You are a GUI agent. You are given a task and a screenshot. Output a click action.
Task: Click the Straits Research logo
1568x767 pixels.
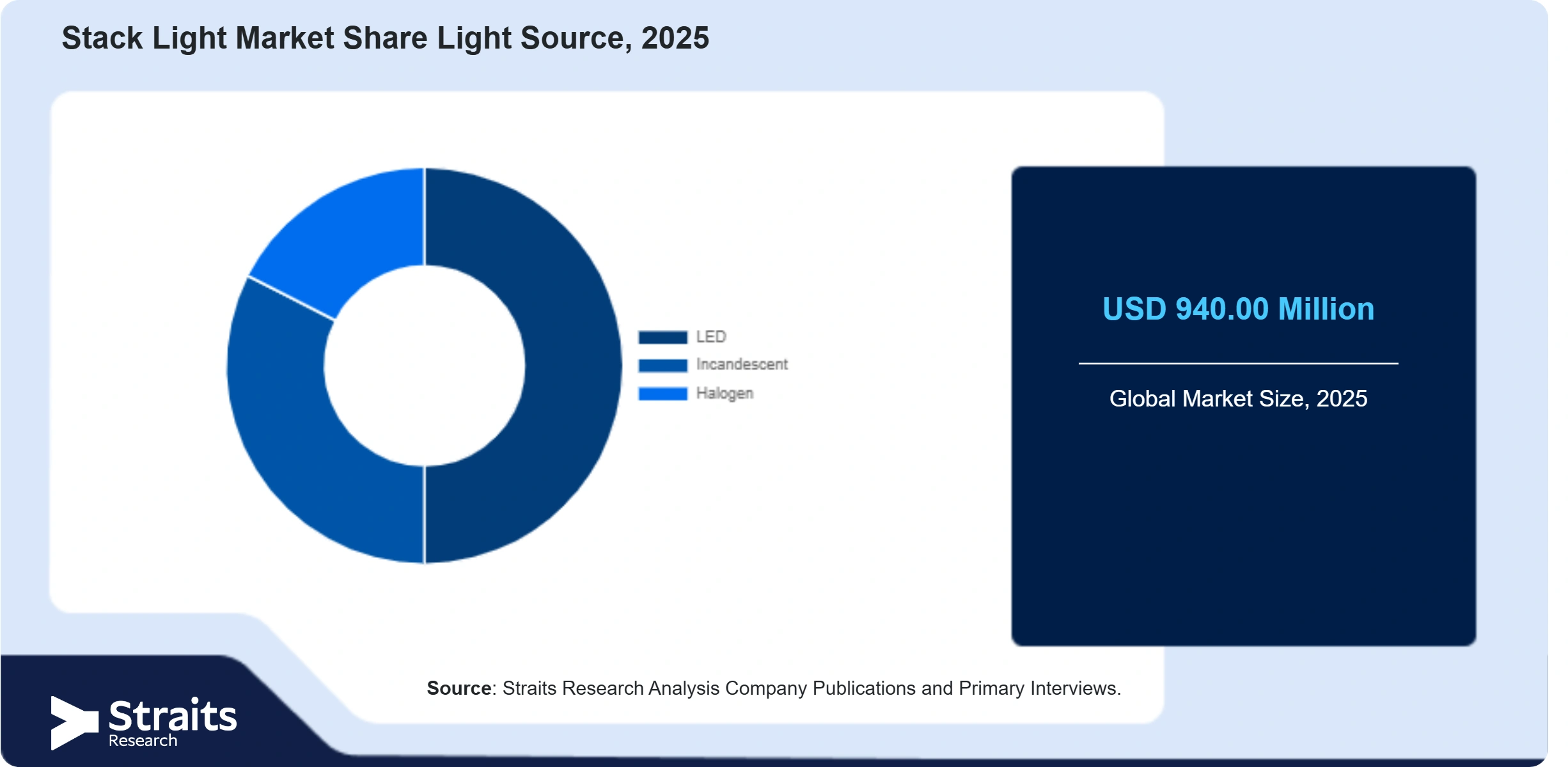[x=144, y=723]
